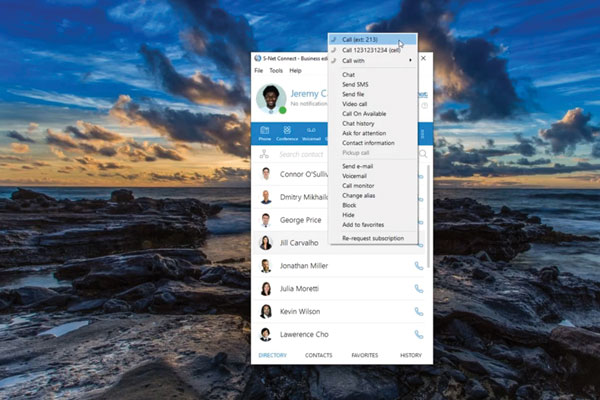Open the Tools menu
The image size is (600, 400).
tap(276, 70)
